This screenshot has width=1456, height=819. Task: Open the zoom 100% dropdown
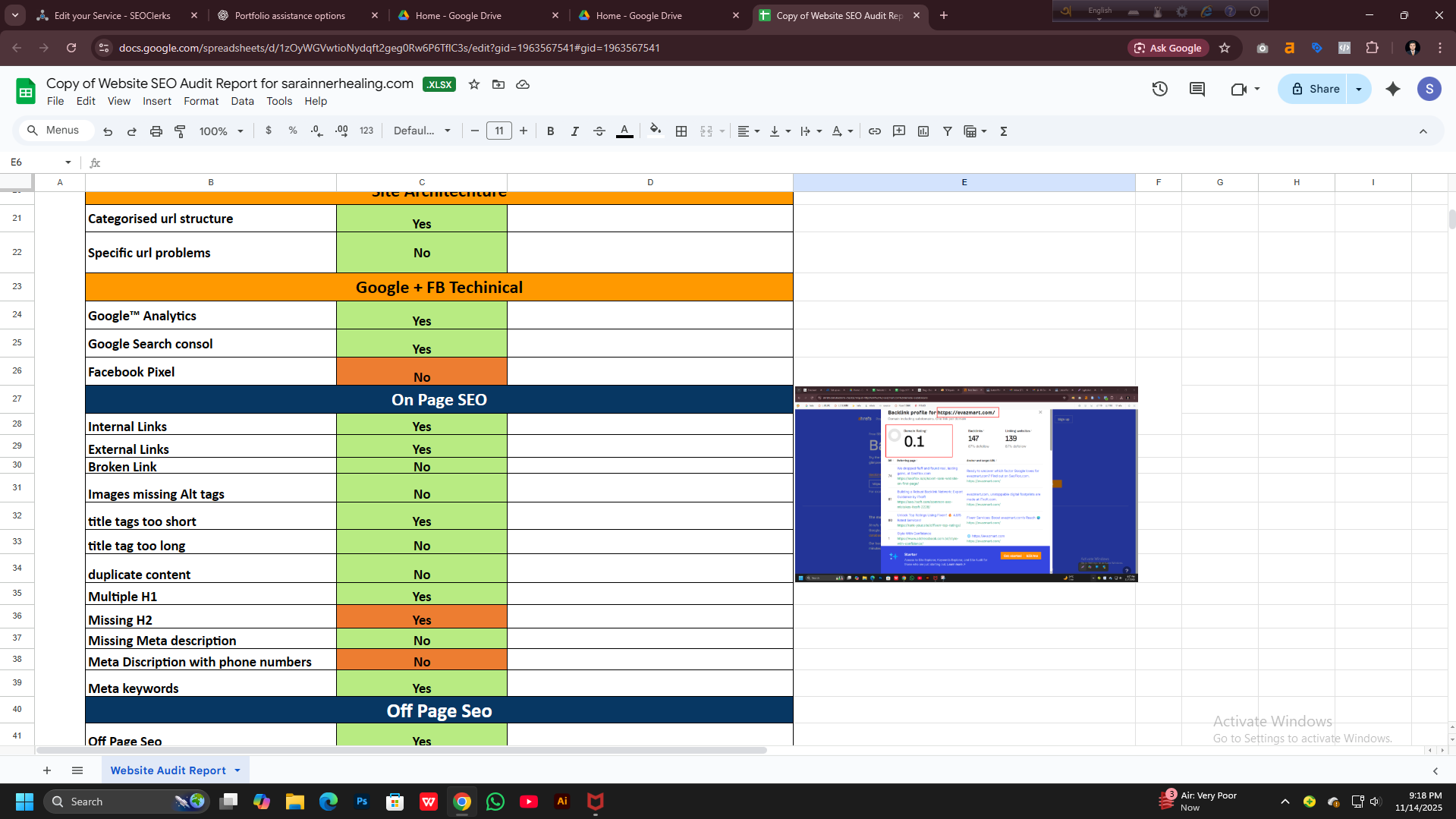click(x=221, y=131)
